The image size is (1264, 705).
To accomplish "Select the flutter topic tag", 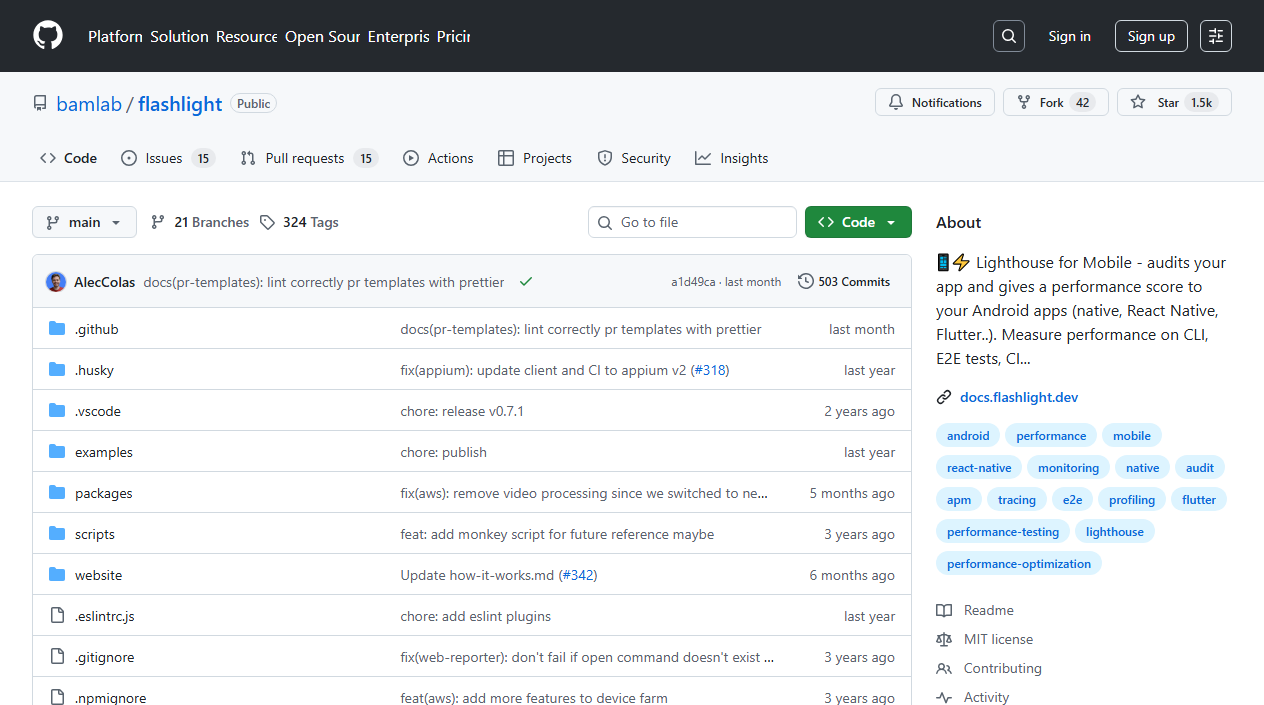I will coord(1199,500).
